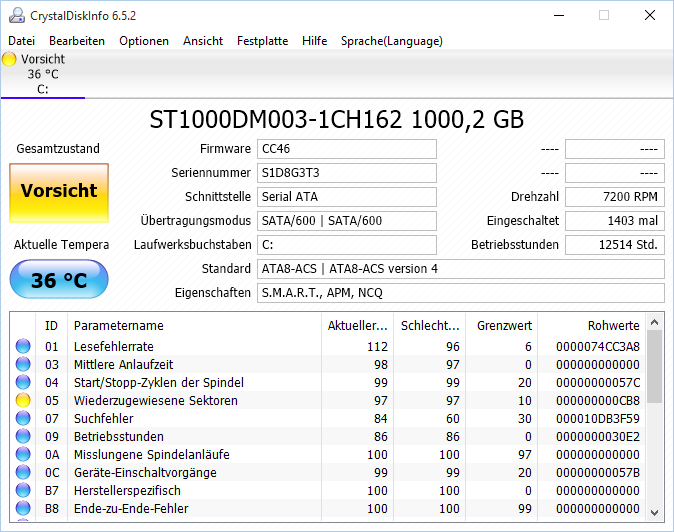
Task: Open the Optionen menu
Action: [144, 41]
